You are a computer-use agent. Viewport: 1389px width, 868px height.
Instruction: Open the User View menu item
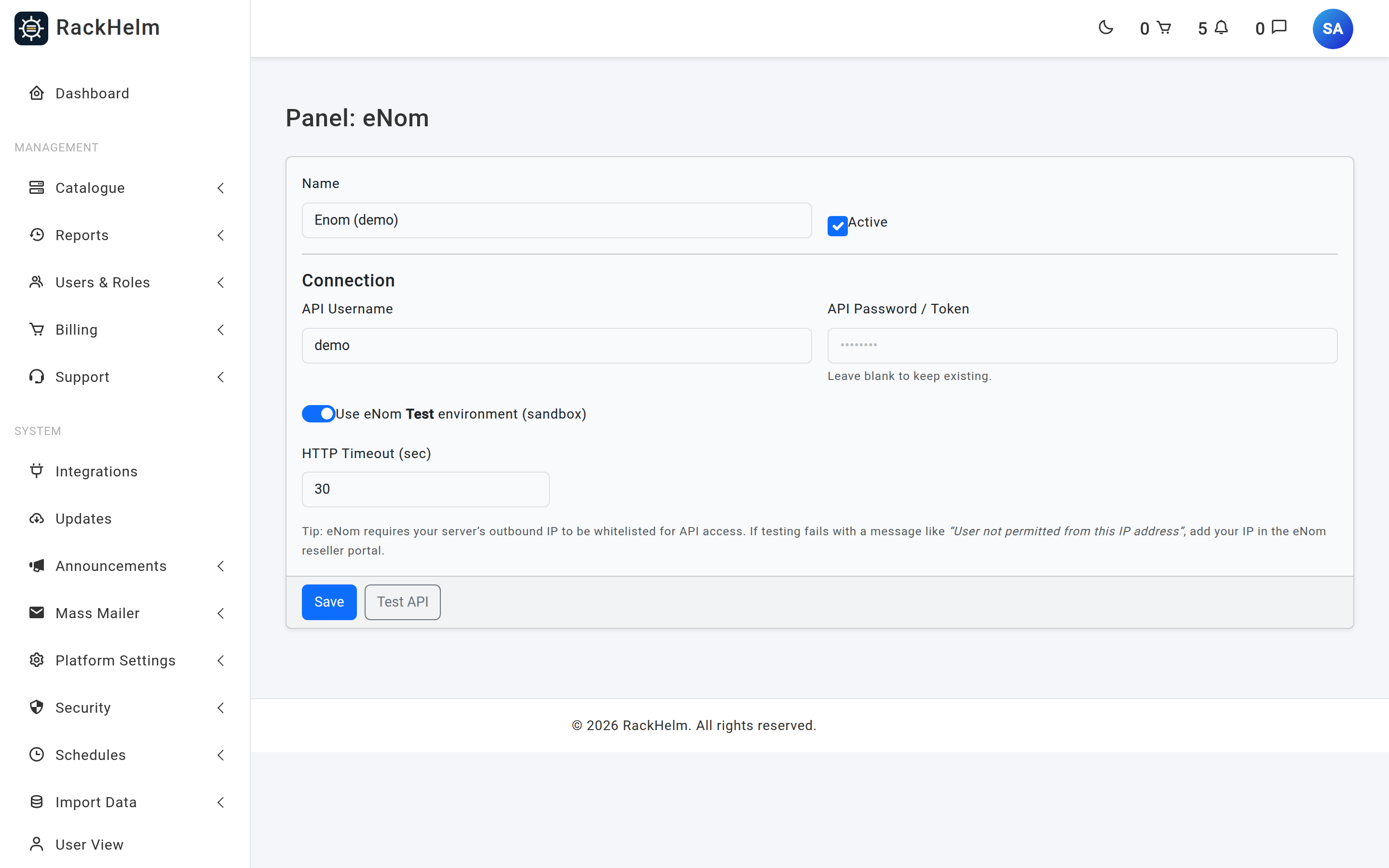pyautogui.click(x=125, y=844)
